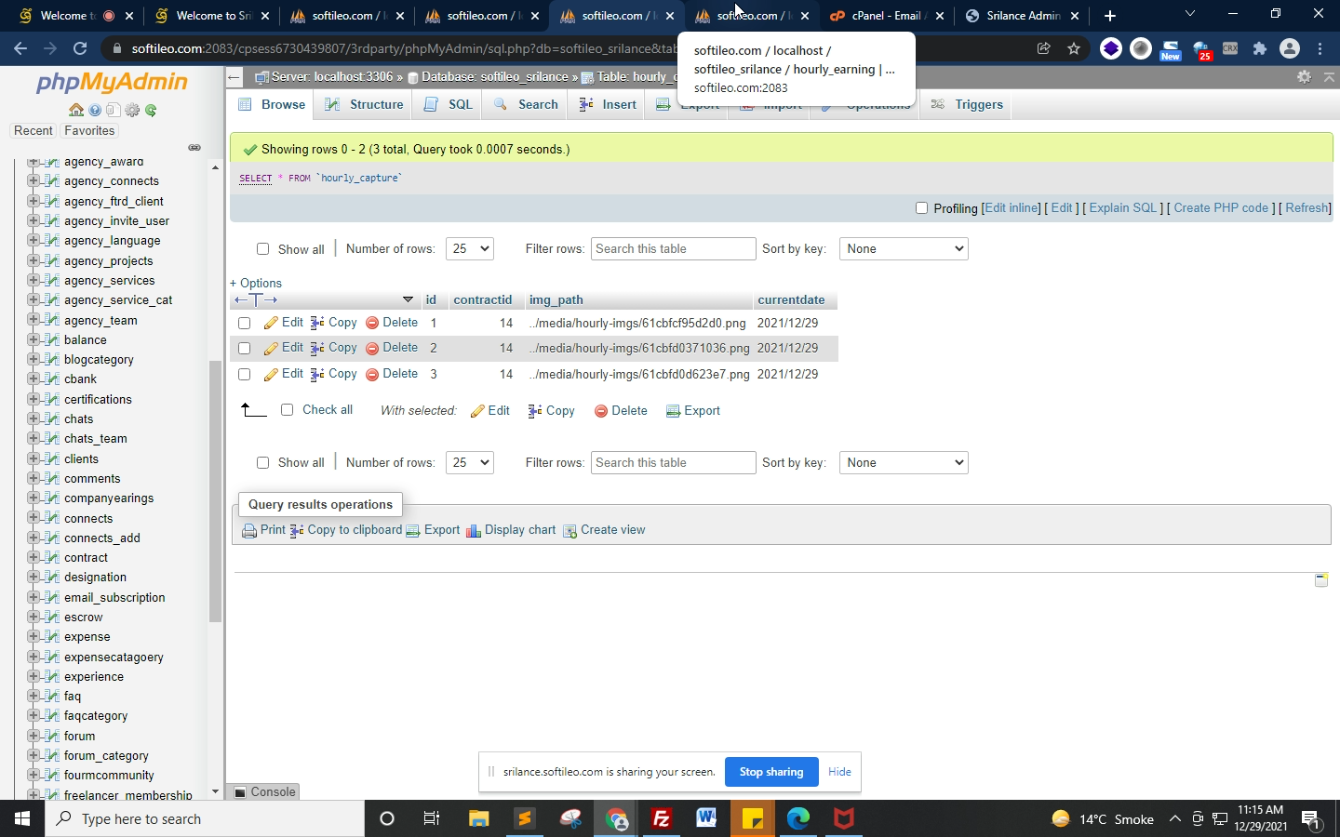1340x837 pixels.
Task: Click the red Delete icon for row 2
Action: 372,348
